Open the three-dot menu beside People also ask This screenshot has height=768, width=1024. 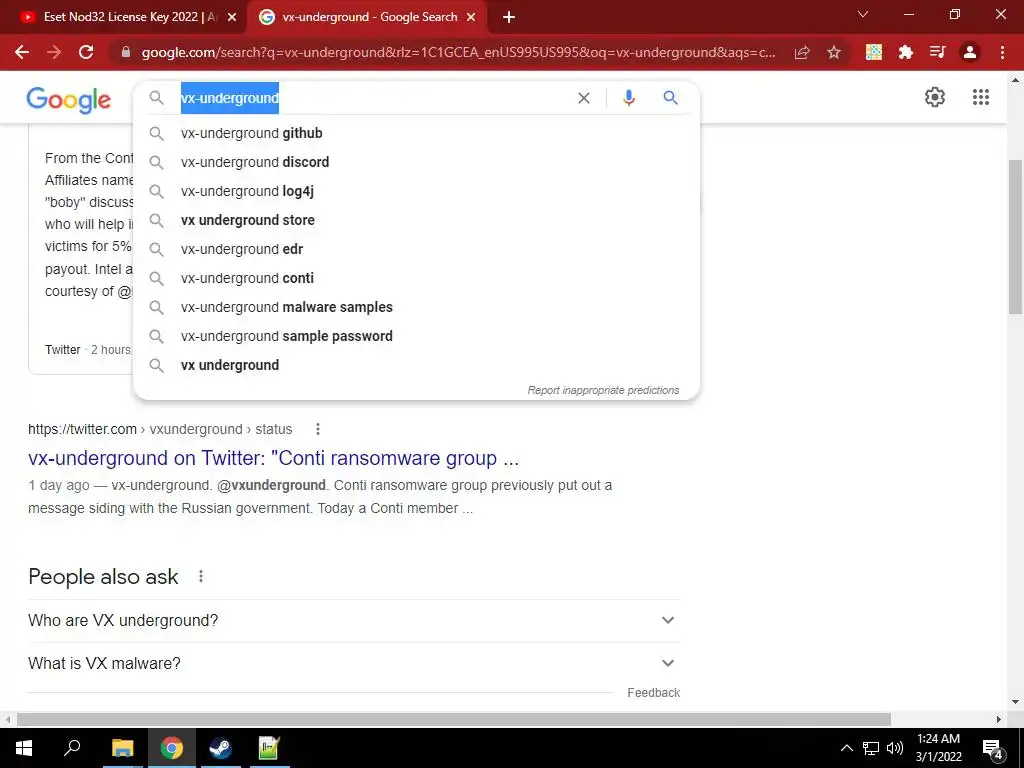tap(200, 576)
